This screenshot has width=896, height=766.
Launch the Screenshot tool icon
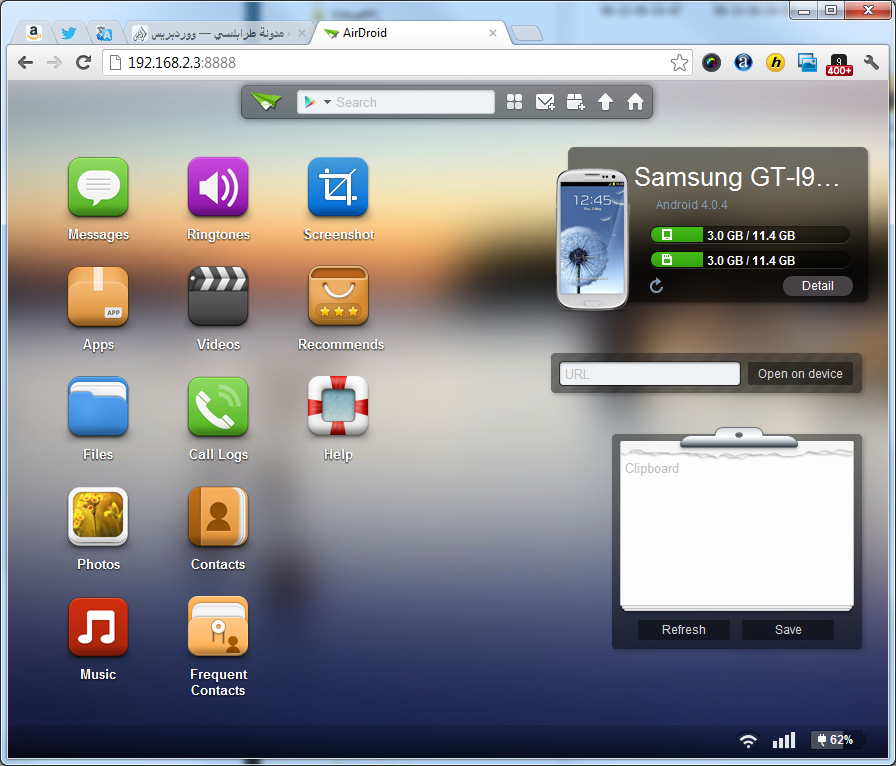338,187
